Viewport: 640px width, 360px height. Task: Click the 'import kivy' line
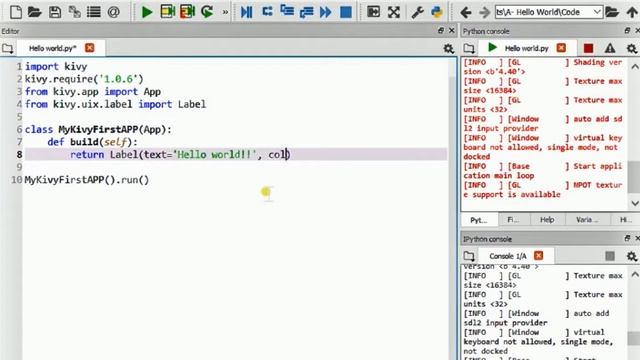coord(56,67)
